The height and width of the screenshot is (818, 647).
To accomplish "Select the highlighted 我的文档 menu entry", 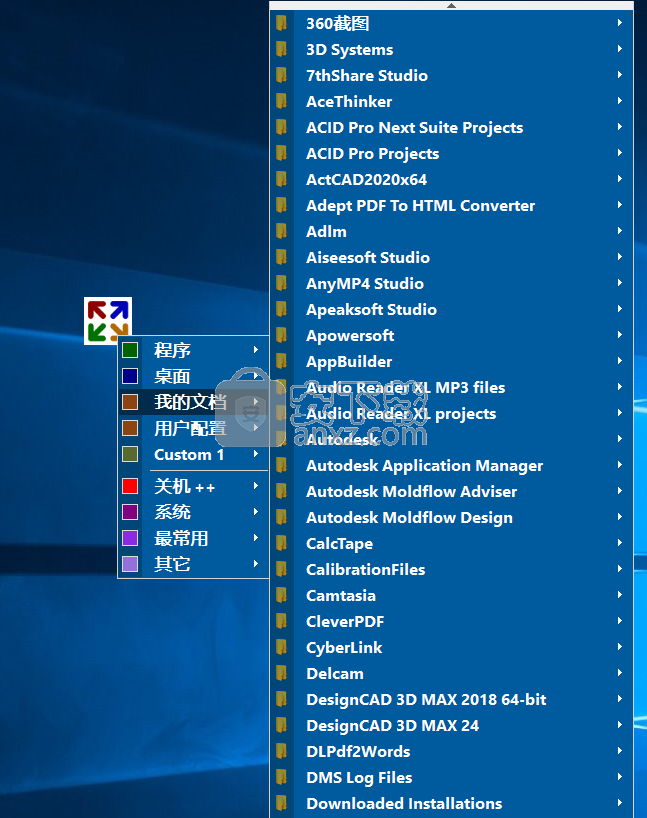I will [x=194, y=402].
